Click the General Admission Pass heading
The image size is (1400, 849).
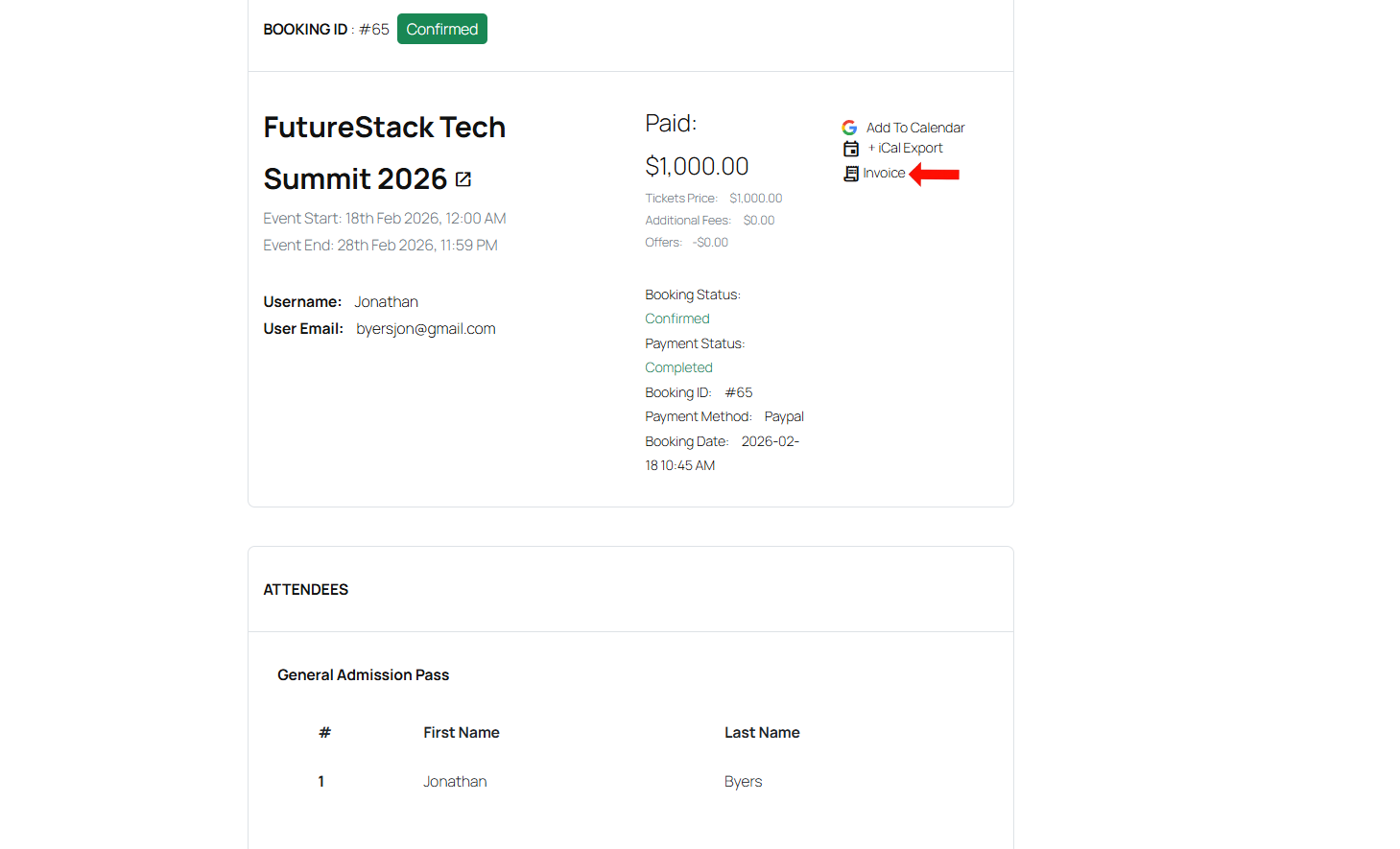pos(363,675)
